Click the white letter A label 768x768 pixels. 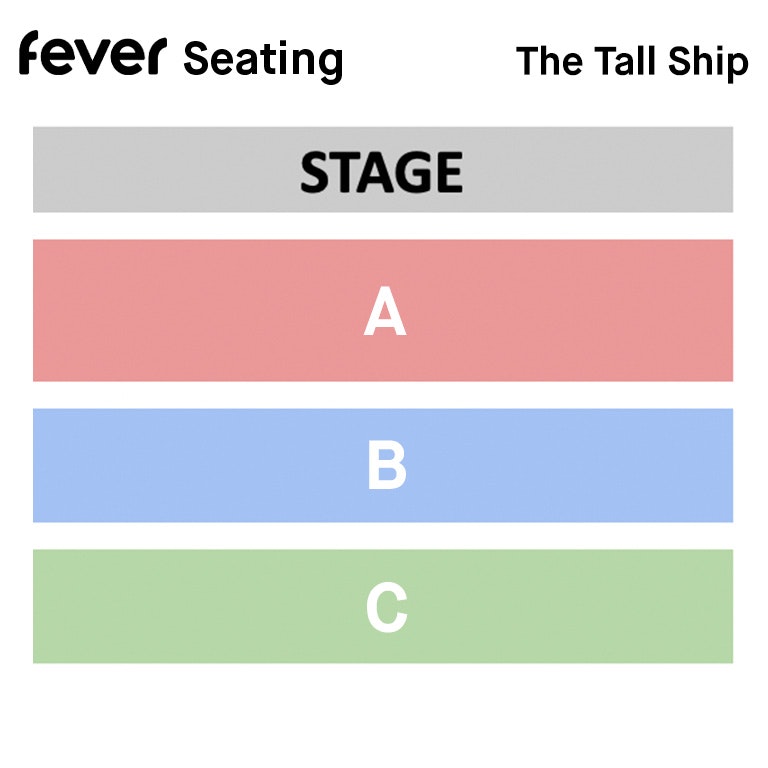(x=385, y=311)
